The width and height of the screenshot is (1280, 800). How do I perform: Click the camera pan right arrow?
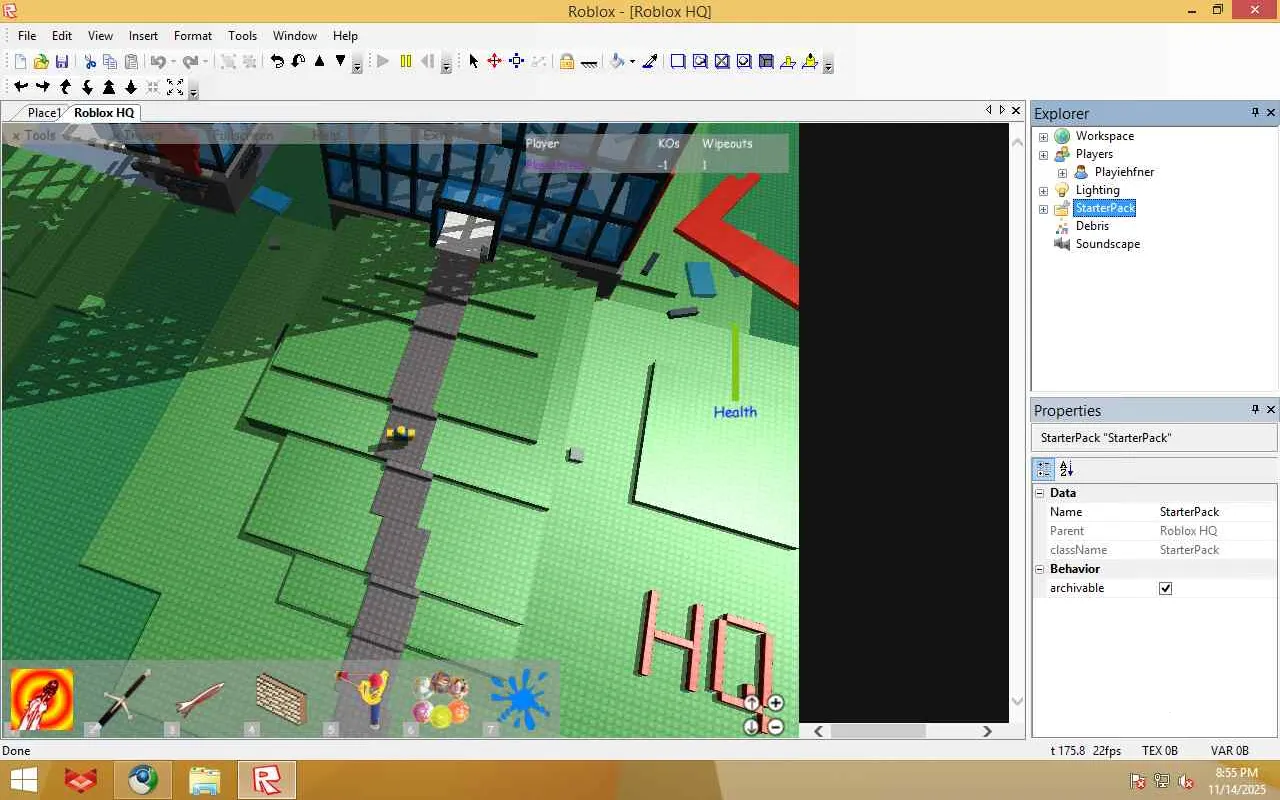tap(42, 88)
